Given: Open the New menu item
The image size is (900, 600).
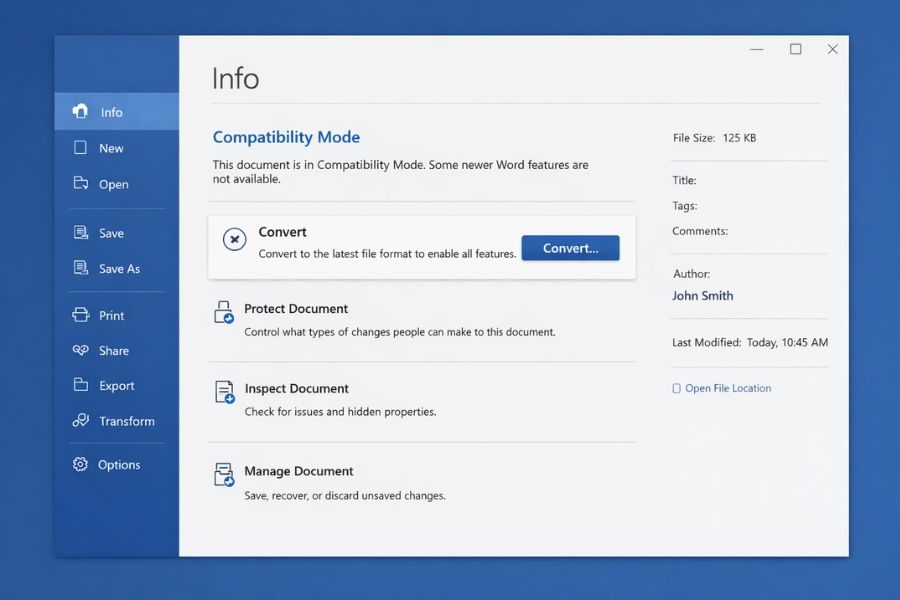Looking at the screenshot, I should pos(111,148).
